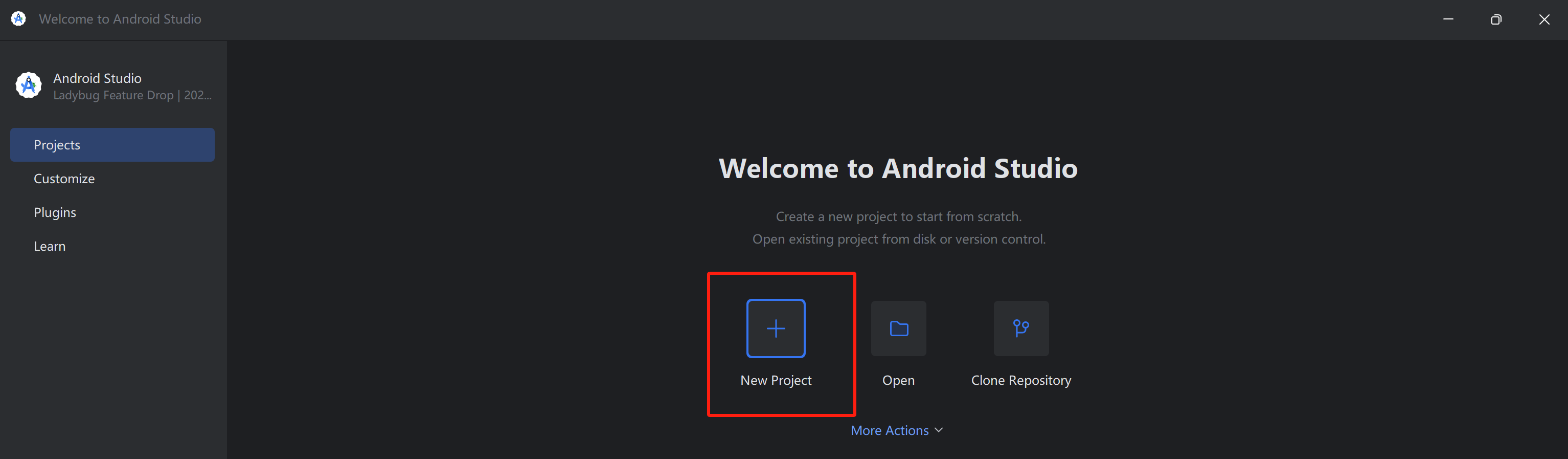Click the New Project plus icon
The width and height of the screenshot is (1568, 459).
click(776, 329)
